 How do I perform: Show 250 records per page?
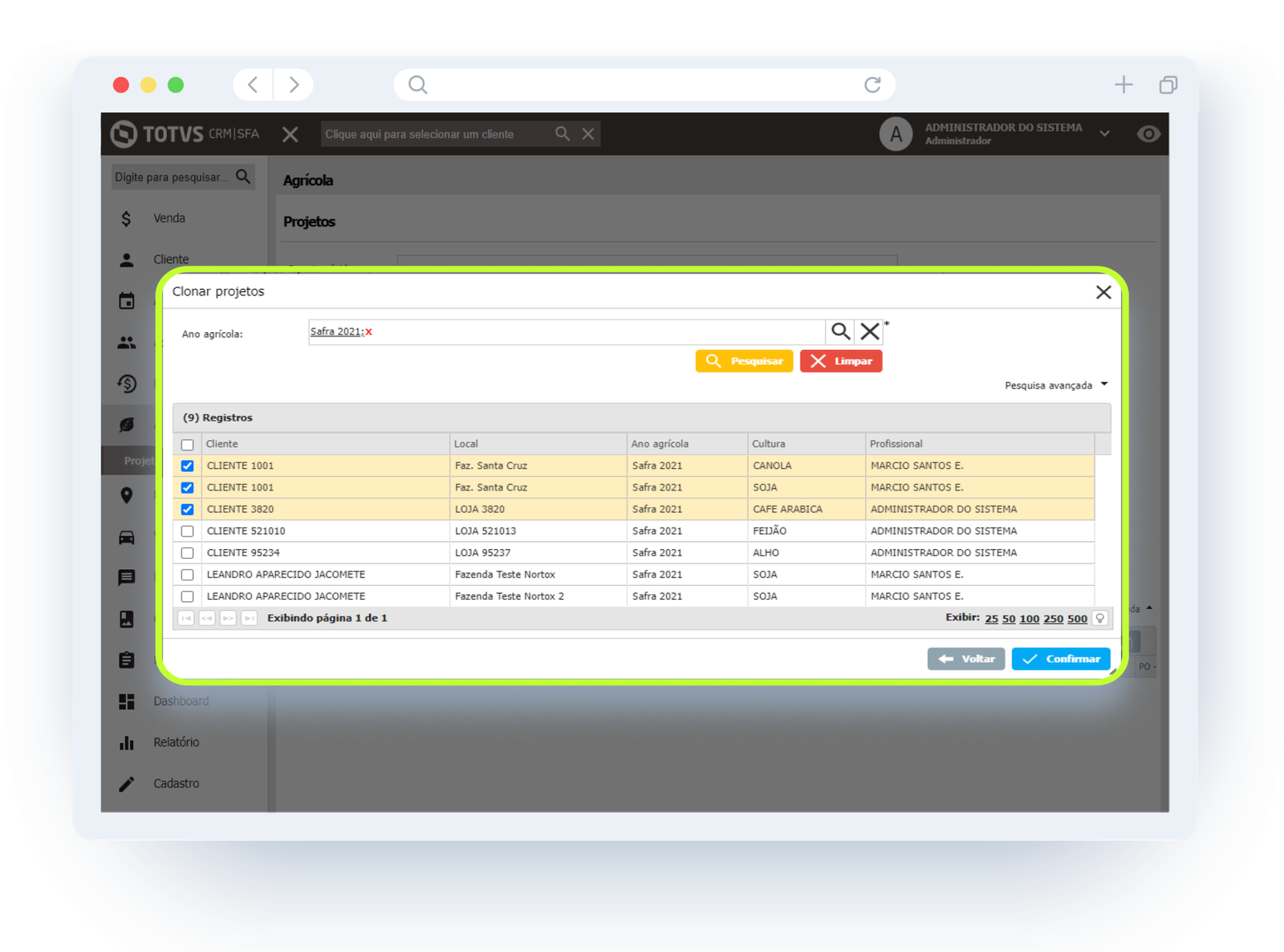coord(1054,619)
